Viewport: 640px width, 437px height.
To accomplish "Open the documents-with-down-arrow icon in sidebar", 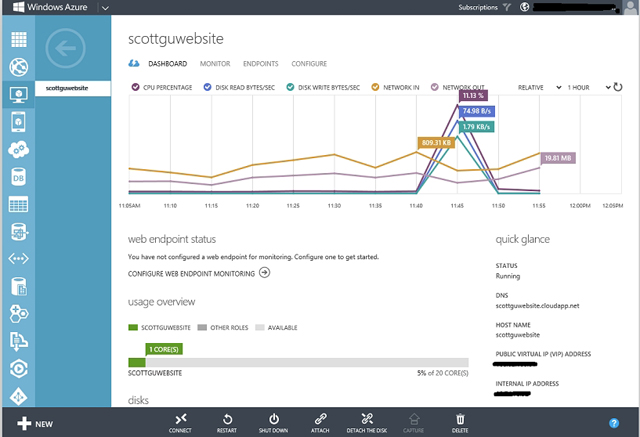I will (x=19, y=341).
